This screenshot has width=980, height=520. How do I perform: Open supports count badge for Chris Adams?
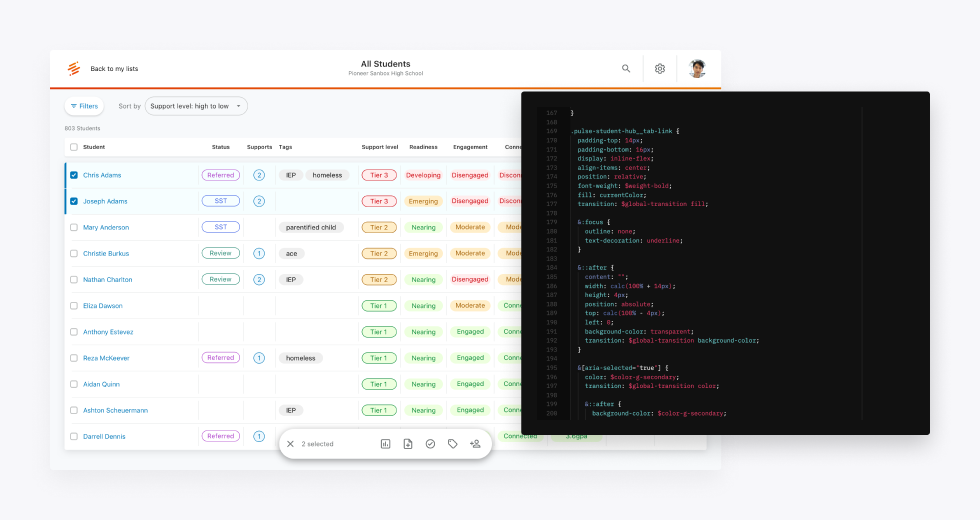(259, 175)
